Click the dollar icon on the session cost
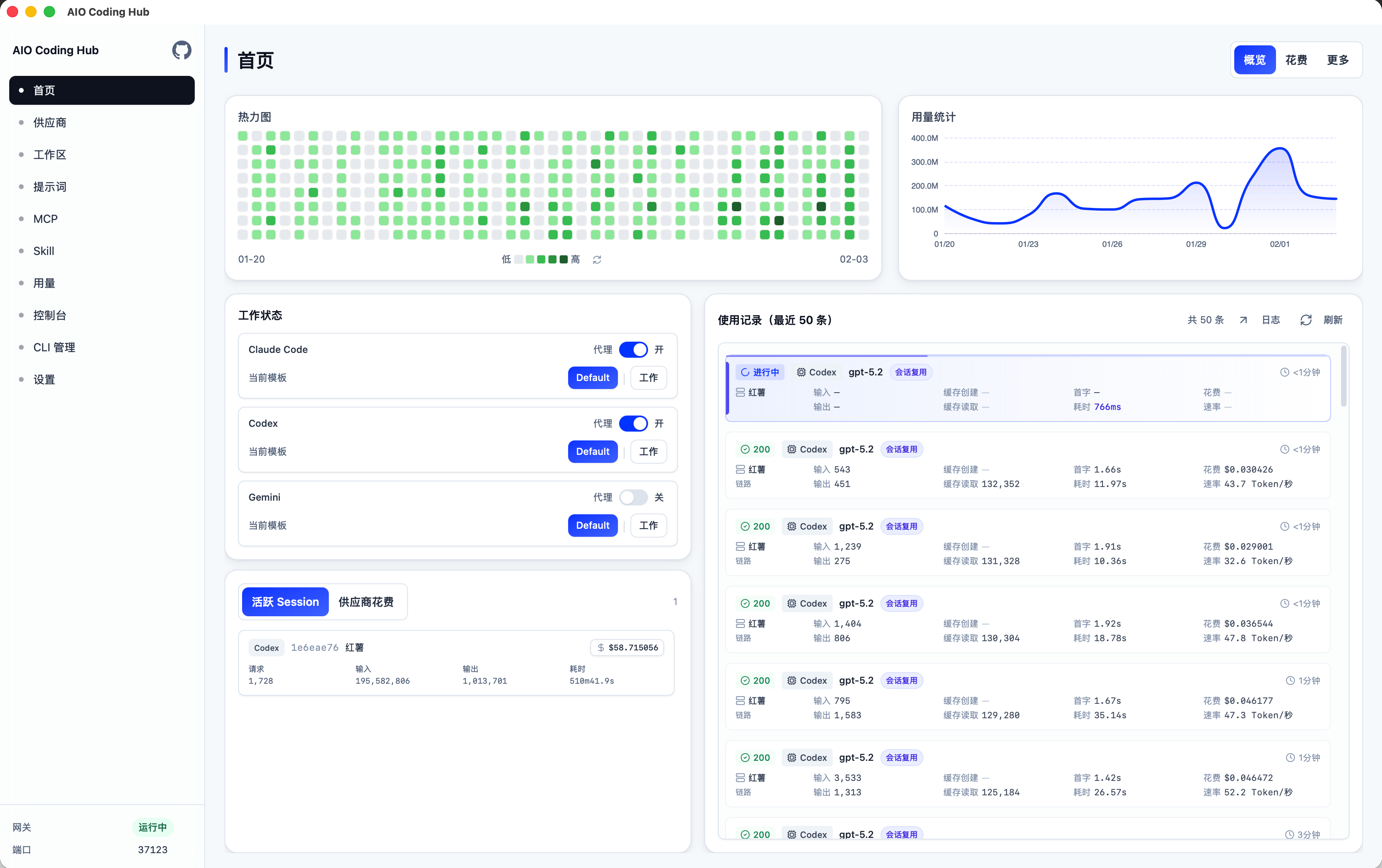This screenshot has height=868, width=1382. click(600, 648)
